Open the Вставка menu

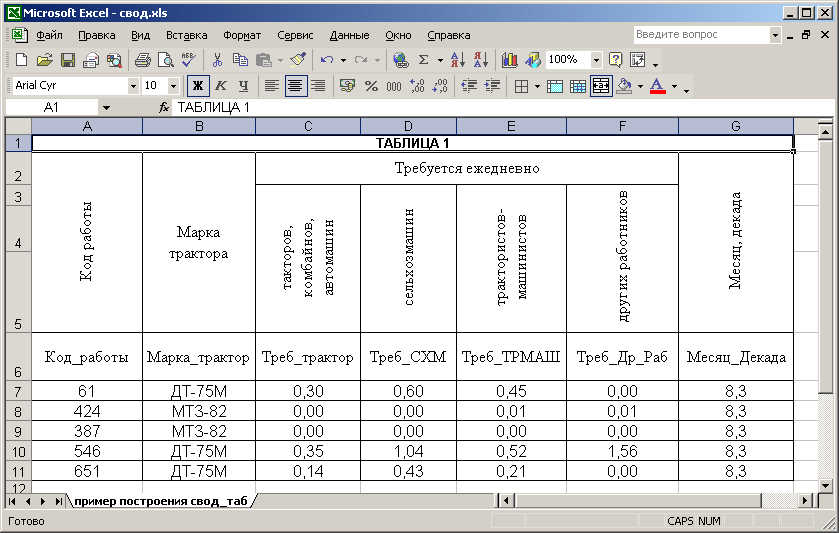186,35
